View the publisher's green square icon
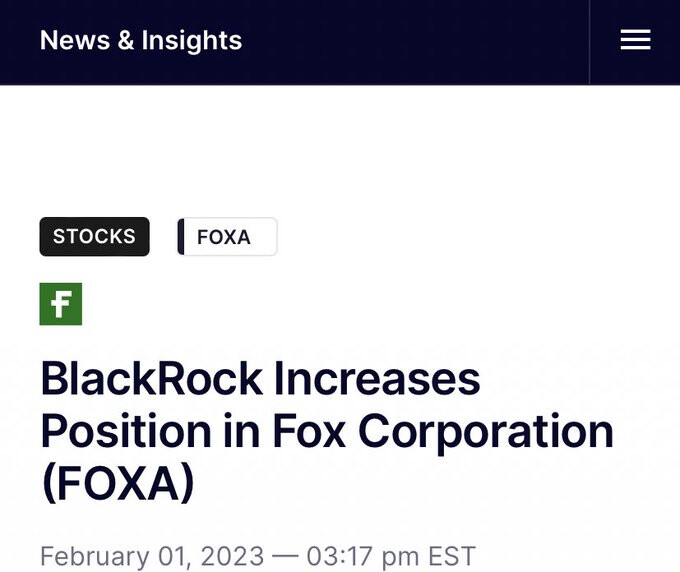Image resolution: width=680 pixels, height=572 pixels. pyautogui.click(x=61, y=304)
